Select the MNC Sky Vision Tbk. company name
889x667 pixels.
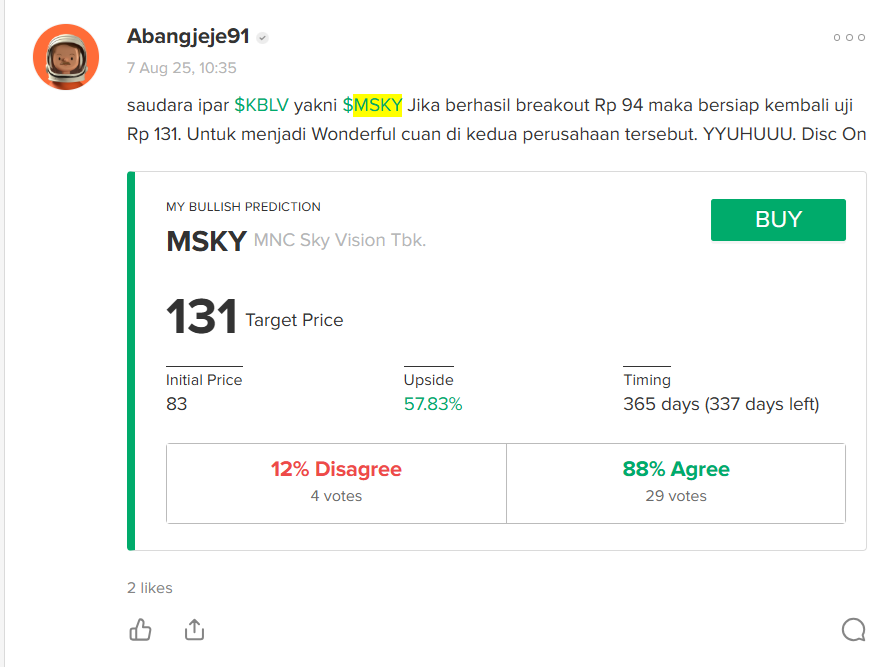pos(340,240)
